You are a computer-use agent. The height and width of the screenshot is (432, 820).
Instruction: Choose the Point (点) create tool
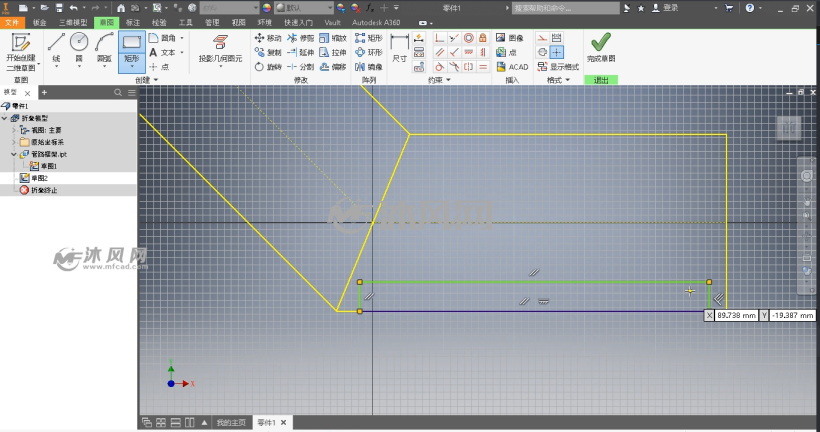pos(159,66)
